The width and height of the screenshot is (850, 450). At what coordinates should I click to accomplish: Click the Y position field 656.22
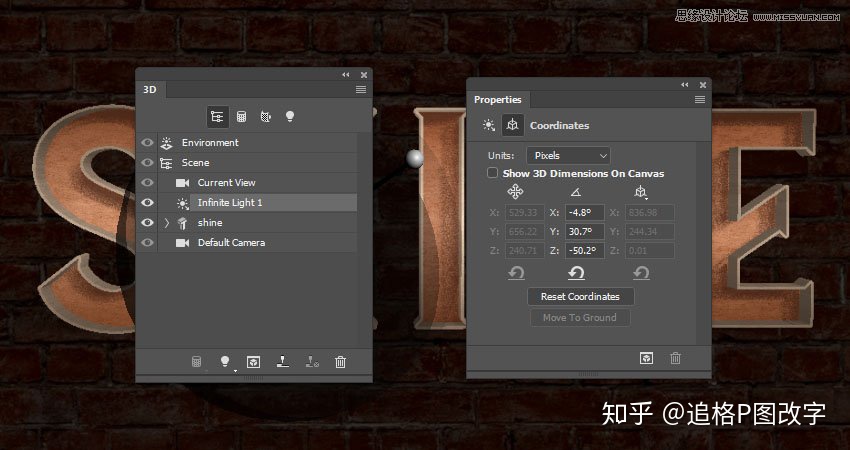pyautogui.click(x=525, y=232)
